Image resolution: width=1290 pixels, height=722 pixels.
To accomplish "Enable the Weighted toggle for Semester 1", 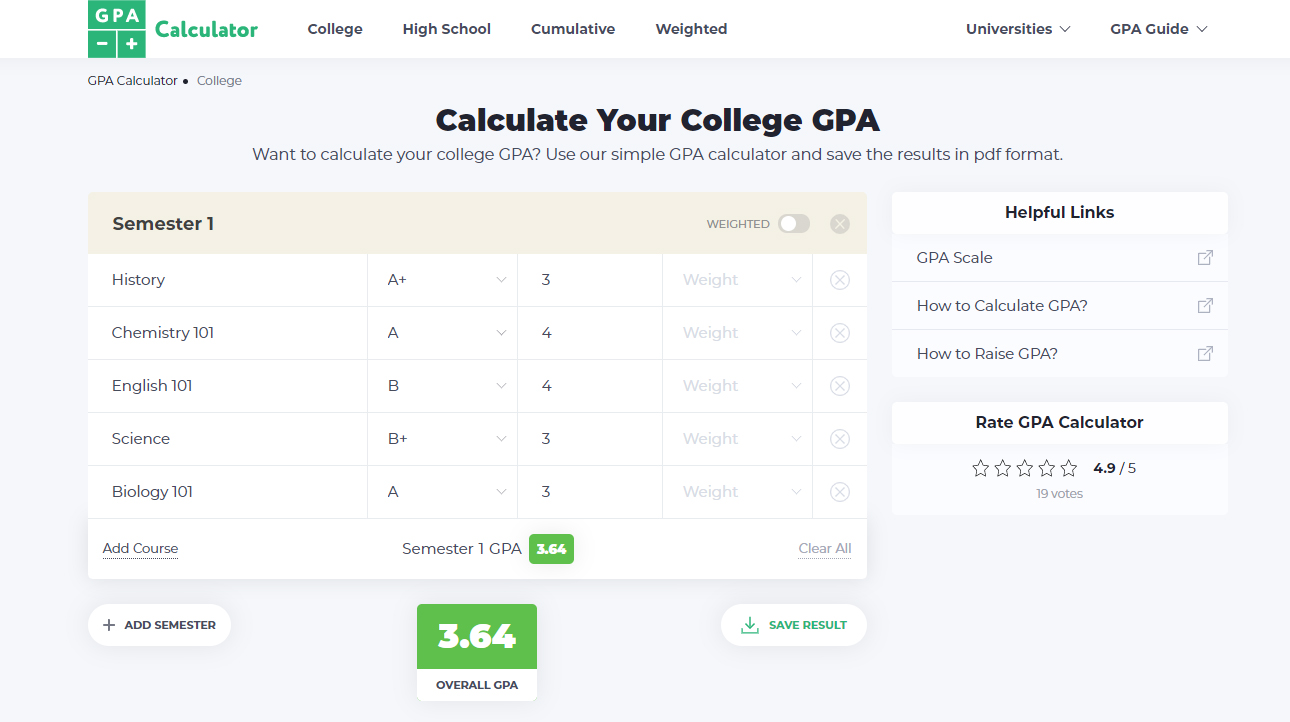I will [794, 224].
